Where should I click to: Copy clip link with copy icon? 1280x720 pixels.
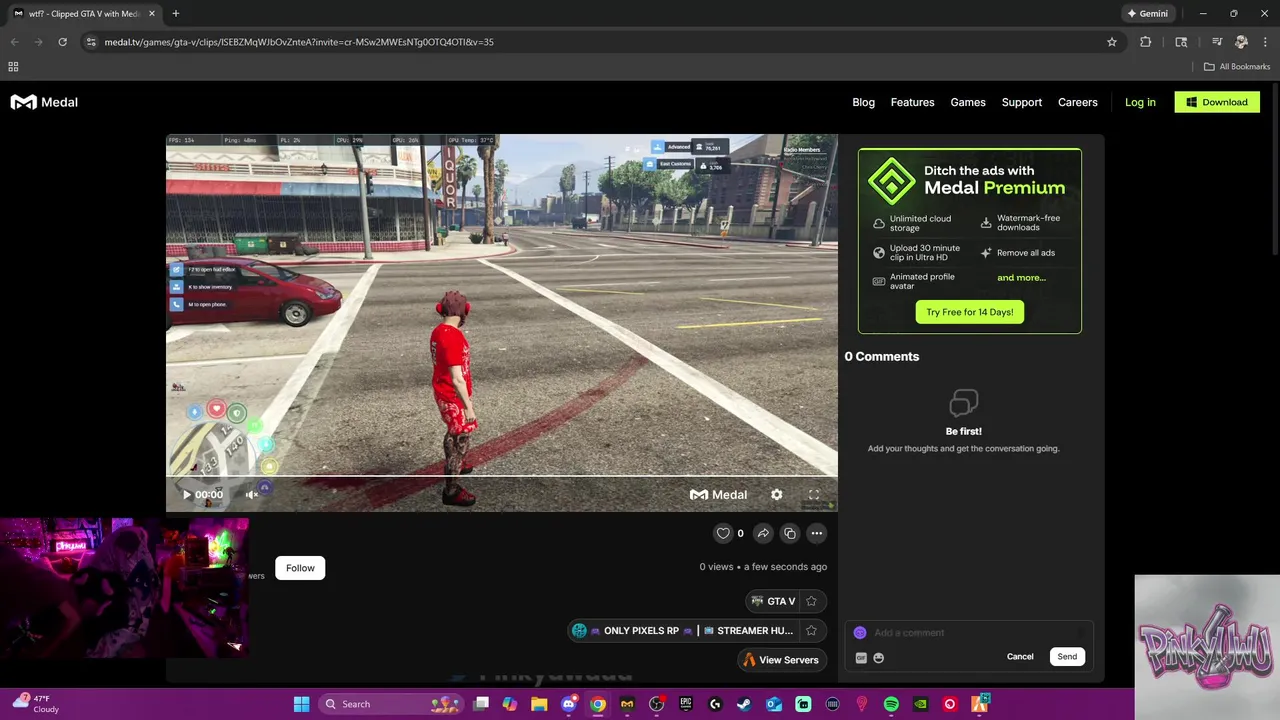[790, 533]
